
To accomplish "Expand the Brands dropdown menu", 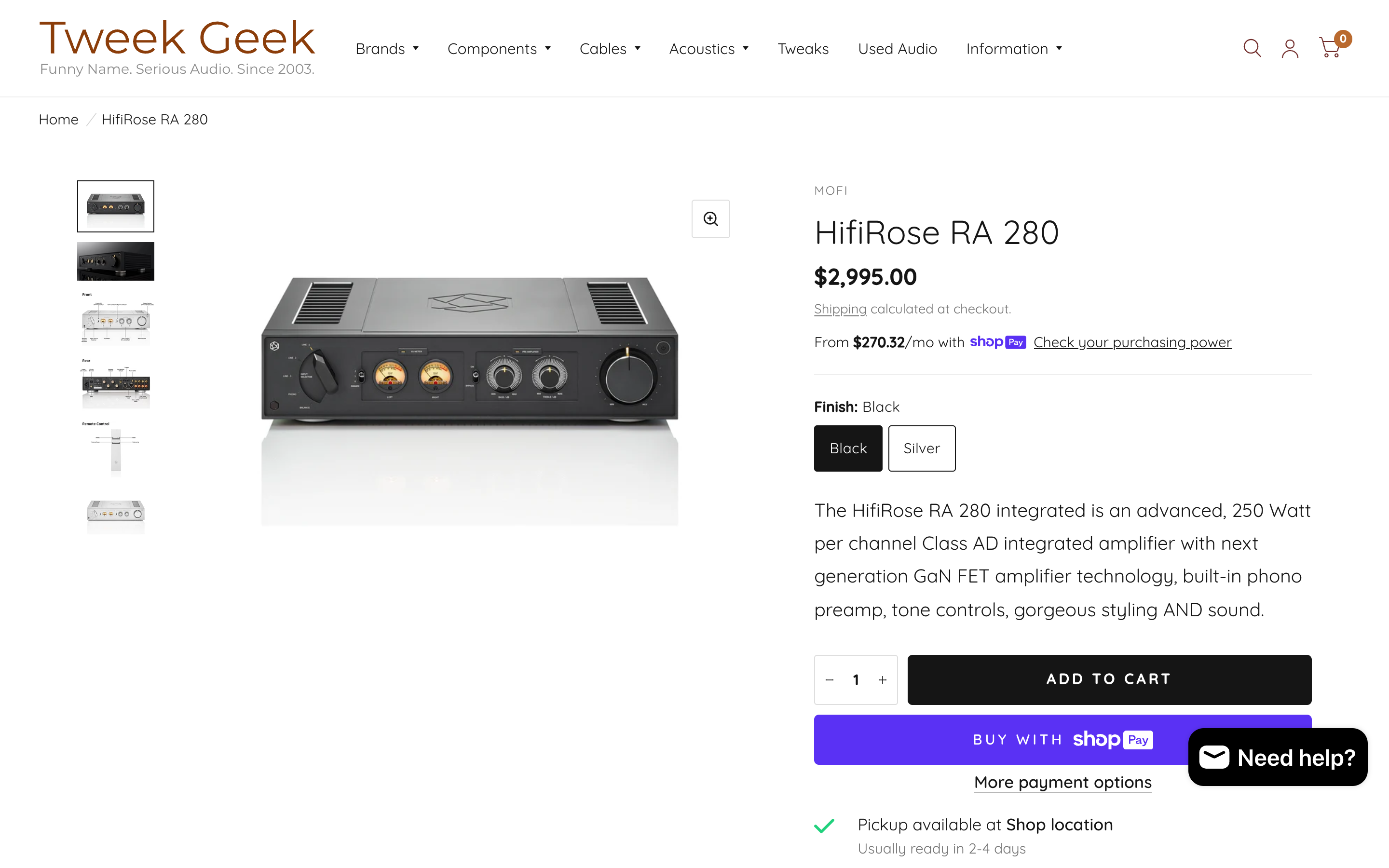I will pyautogui.click(x=387, y=49).
